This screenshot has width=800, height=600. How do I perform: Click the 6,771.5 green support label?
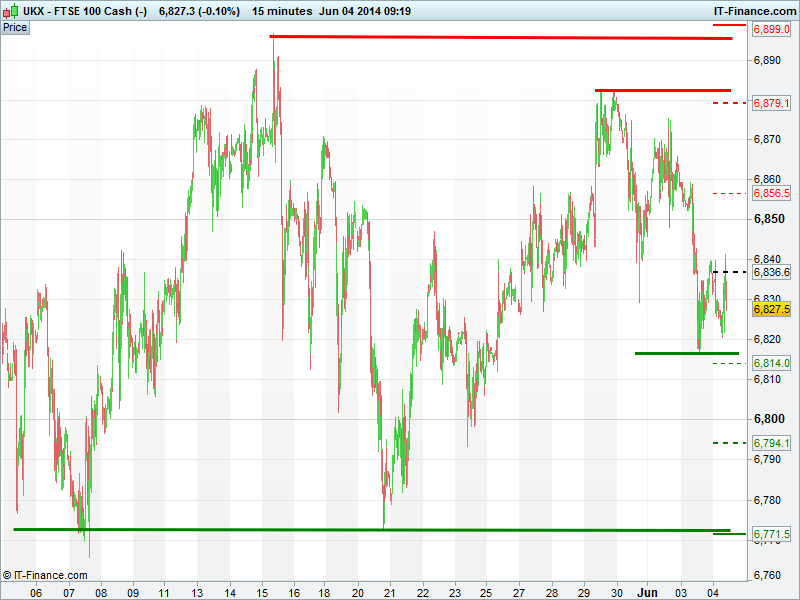pyautogui.click(x=771, y=535)
